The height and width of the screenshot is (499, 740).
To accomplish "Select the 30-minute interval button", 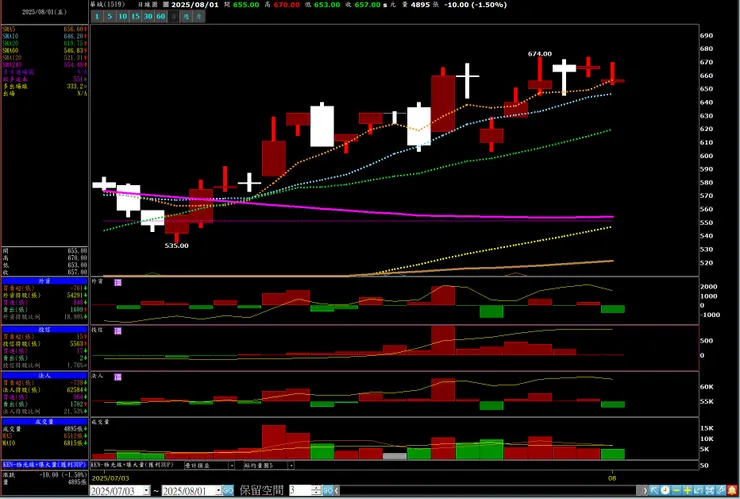I will (x=148, y=16).
